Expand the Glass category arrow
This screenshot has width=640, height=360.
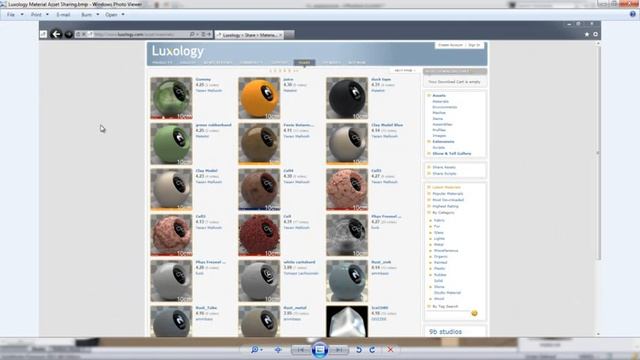(431, 233)
